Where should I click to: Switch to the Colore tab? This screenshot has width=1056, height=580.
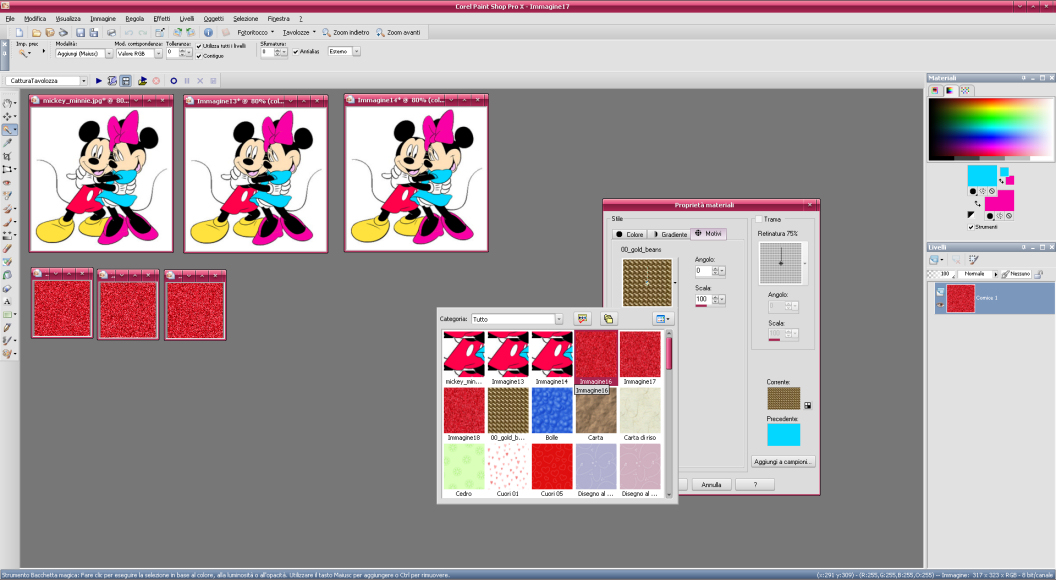point(630,234)
